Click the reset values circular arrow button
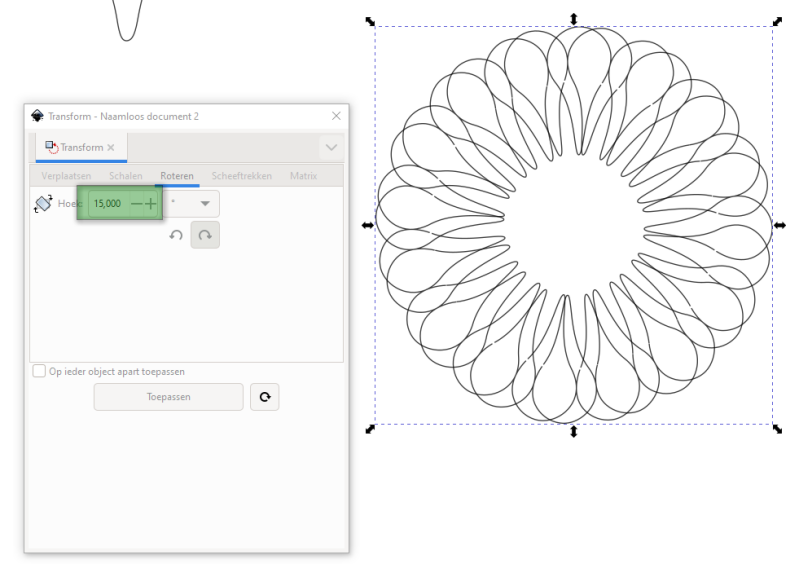 (x=265, y=397)
